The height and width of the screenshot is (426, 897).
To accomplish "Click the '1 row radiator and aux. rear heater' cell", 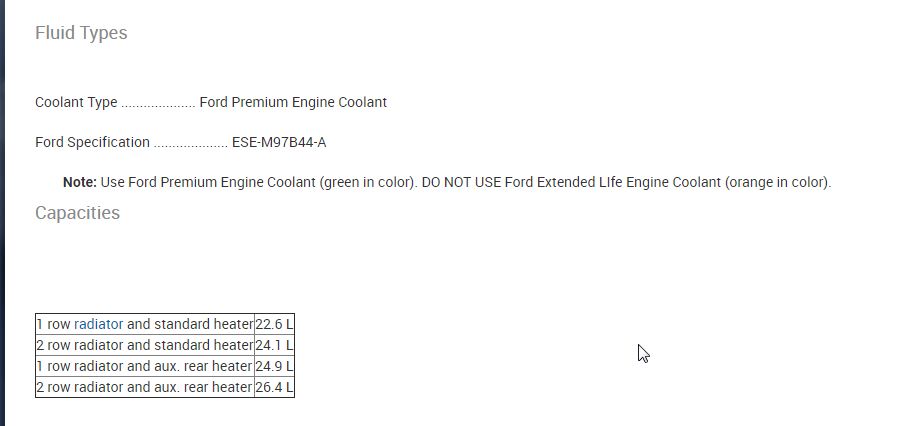I will [x=144, y=366].
